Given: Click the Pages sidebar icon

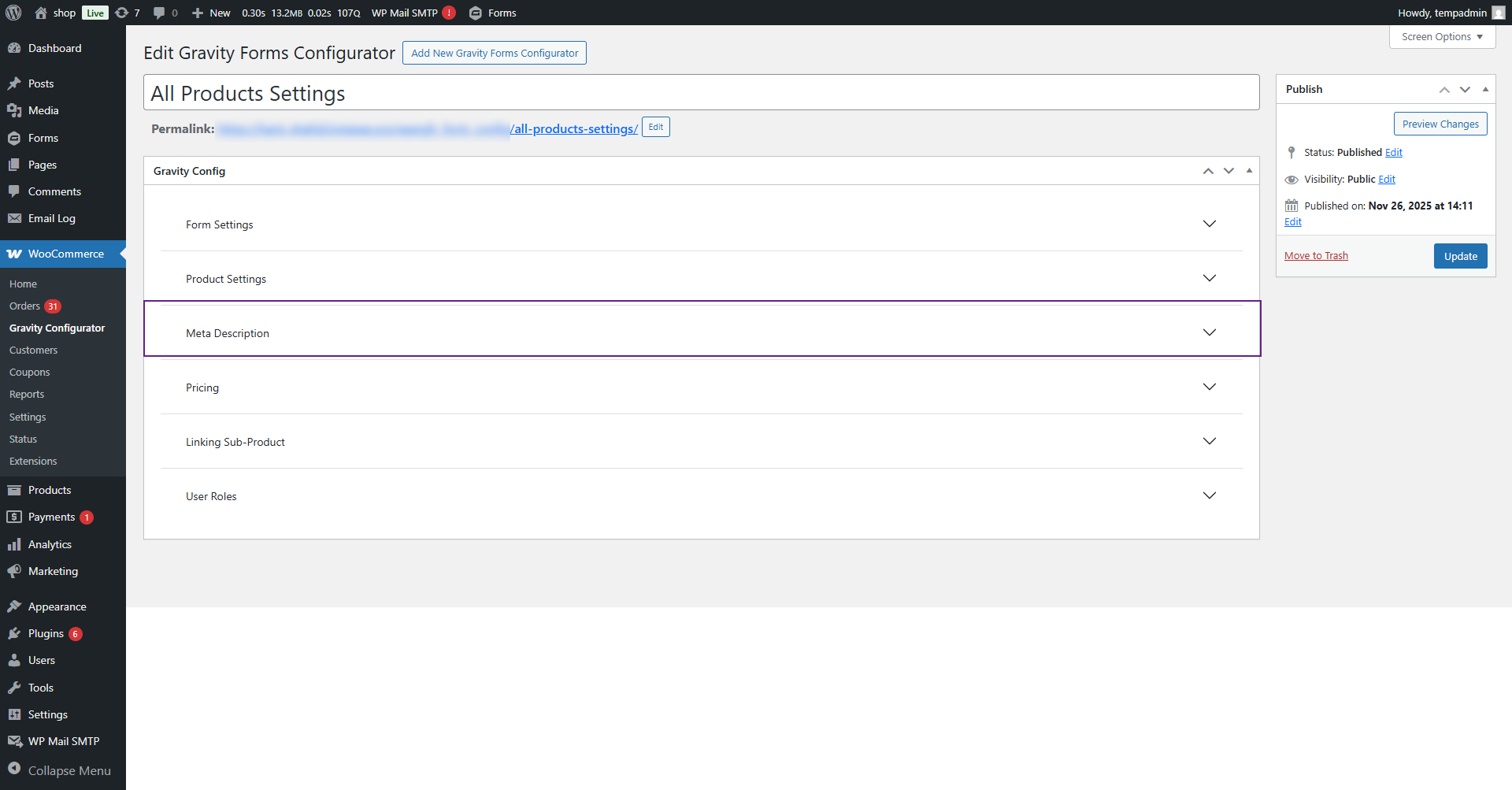Looking at the screenshot, I should [x=14, y=165].
